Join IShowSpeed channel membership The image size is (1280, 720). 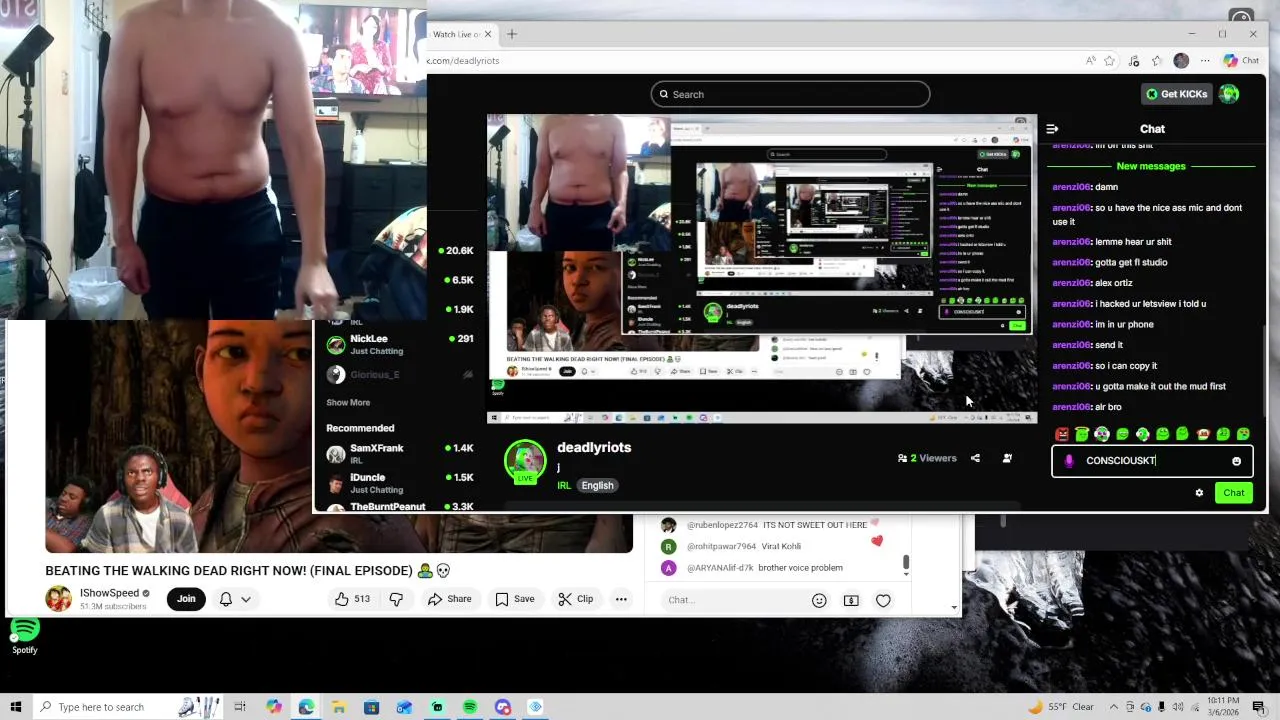186,599
